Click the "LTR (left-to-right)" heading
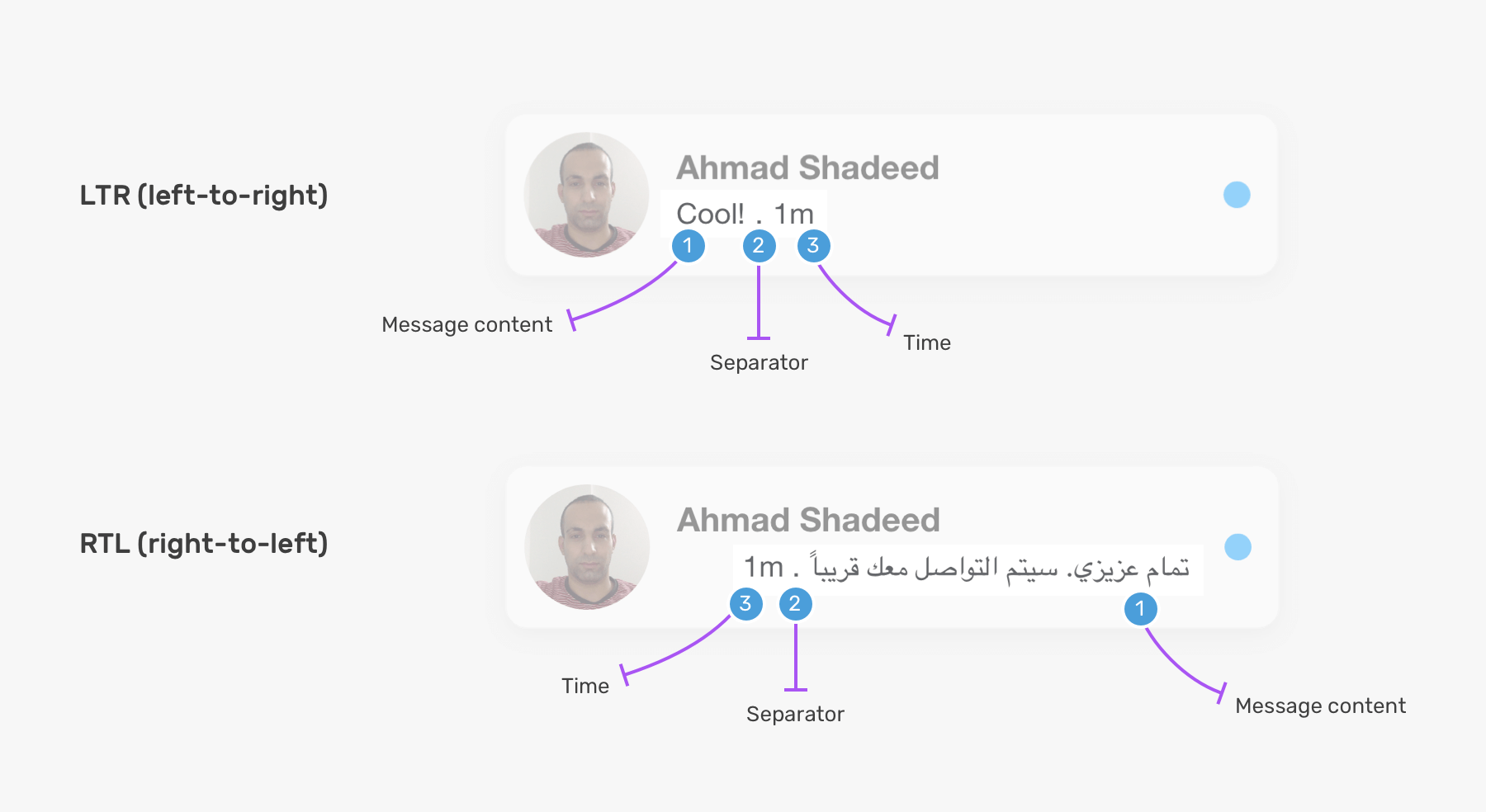The width and height of the screenshot is (1486, 812). (204, 196)
